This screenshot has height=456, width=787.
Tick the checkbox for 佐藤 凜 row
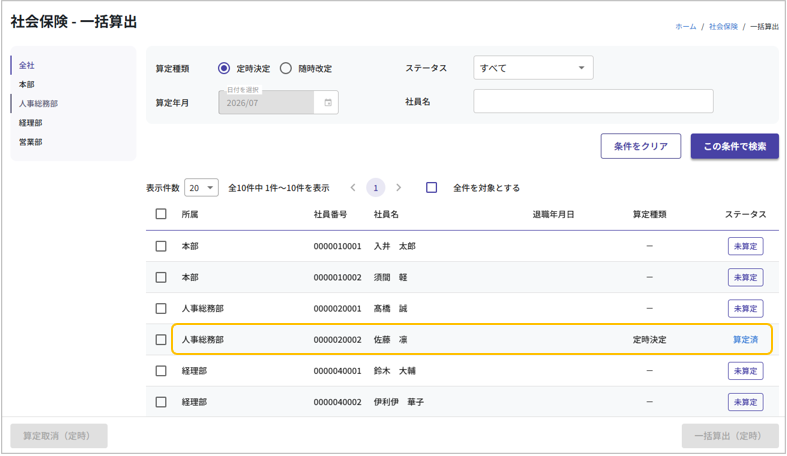click(x=161, y=340)
